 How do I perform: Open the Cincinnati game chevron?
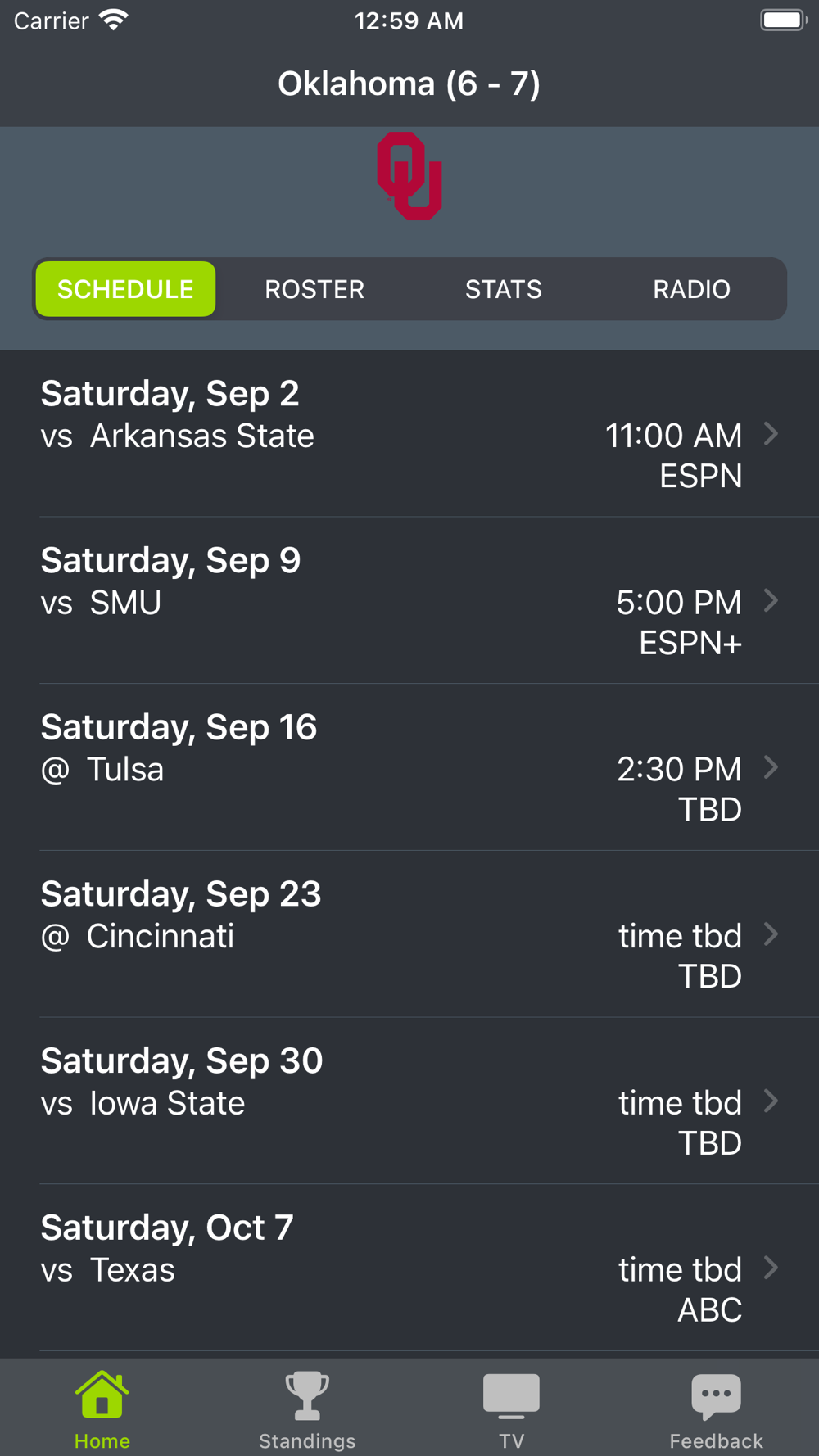pyautogui.click(x=771, y=934)
